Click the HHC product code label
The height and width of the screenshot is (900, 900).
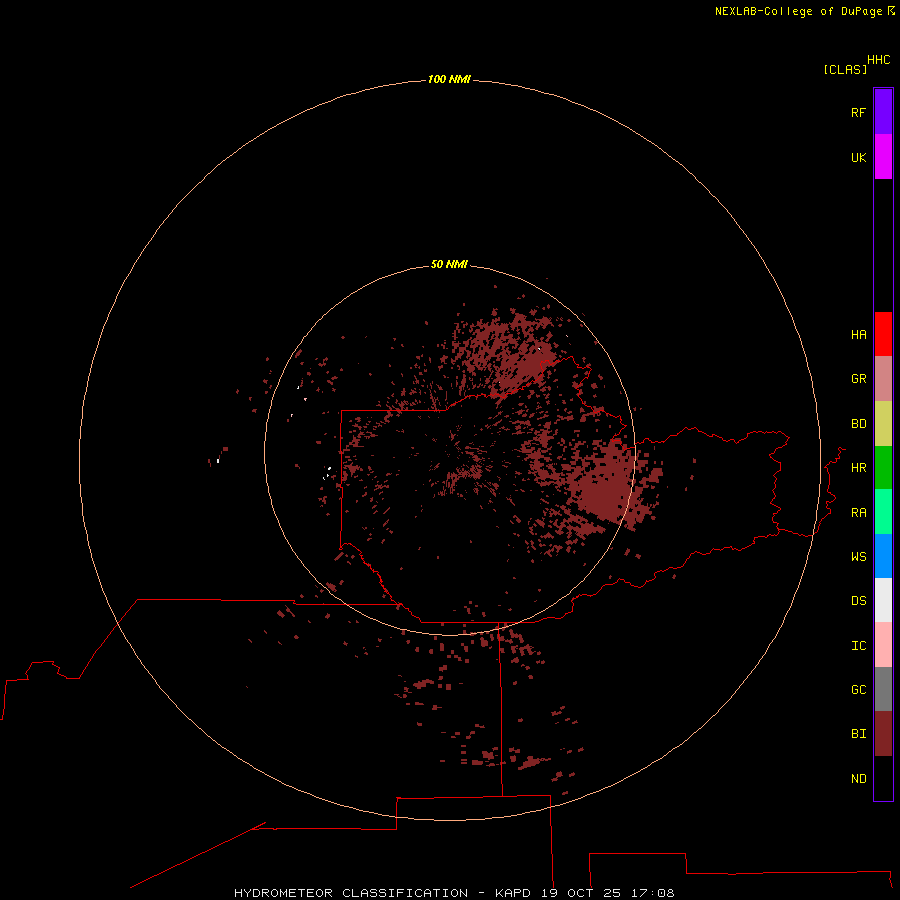[x=878, y=60]
